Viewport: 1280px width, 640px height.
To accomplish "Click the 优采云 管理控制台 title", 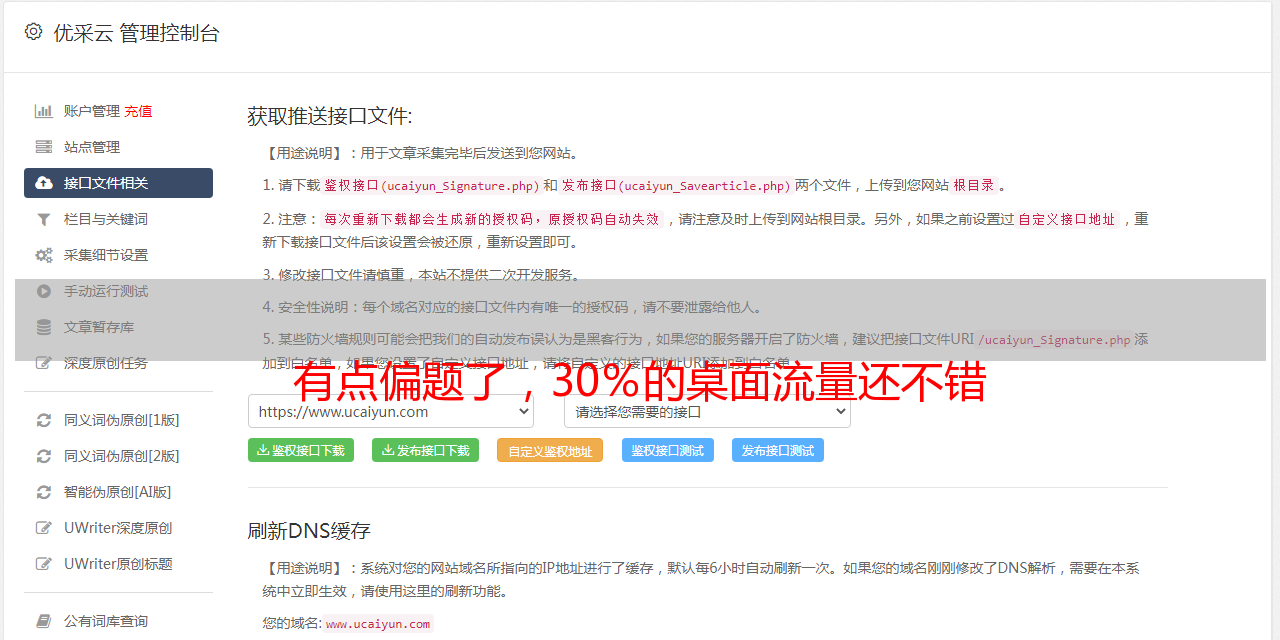I will (136, 33).
